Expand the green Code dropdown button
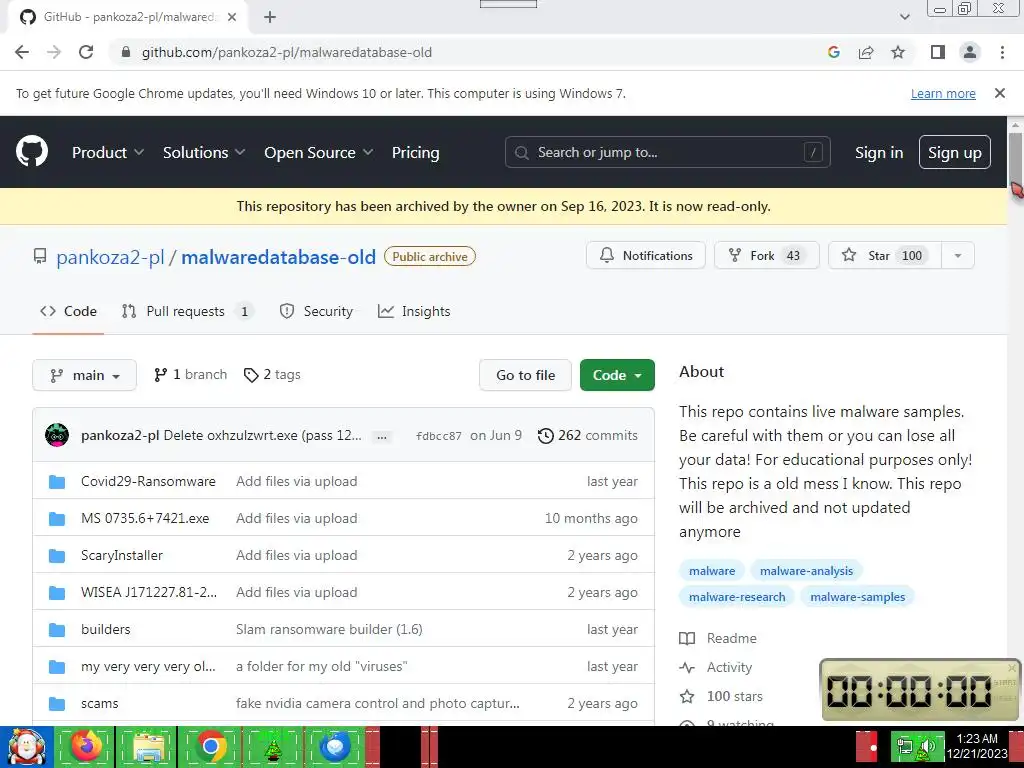1024x768 pixels. tap(617, 375)
